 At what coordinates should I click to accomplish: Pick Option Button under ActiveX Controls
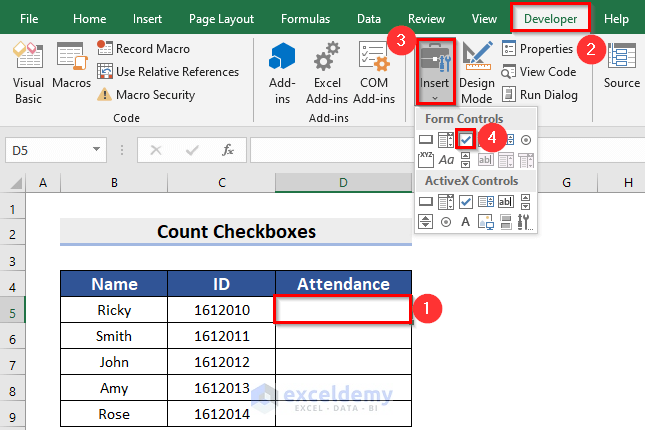pos(445,222)
